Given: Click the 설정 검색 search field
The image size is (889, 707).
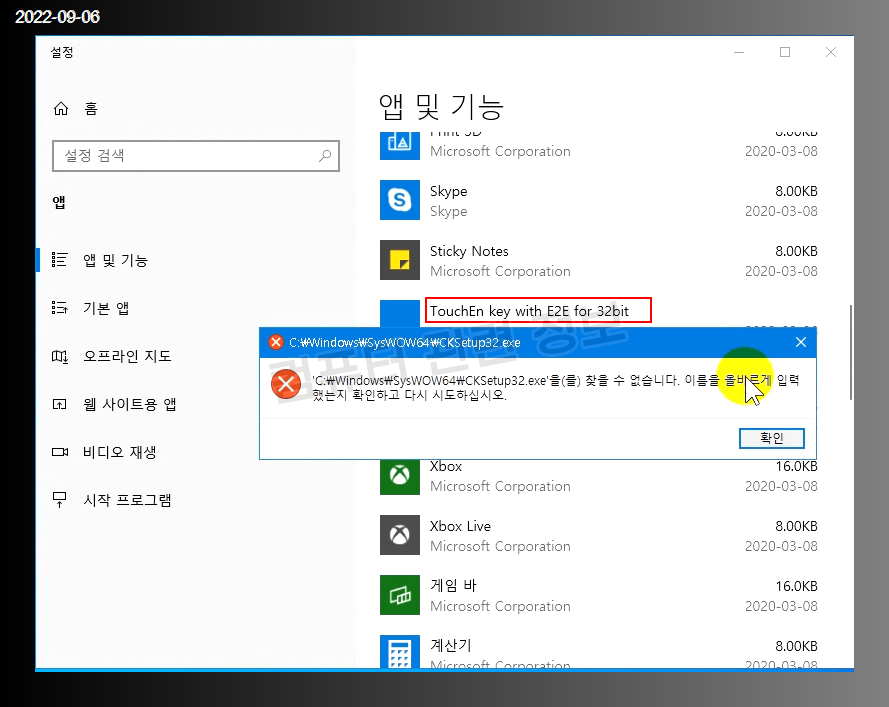Looking at the screenshot, I should 196,156.
